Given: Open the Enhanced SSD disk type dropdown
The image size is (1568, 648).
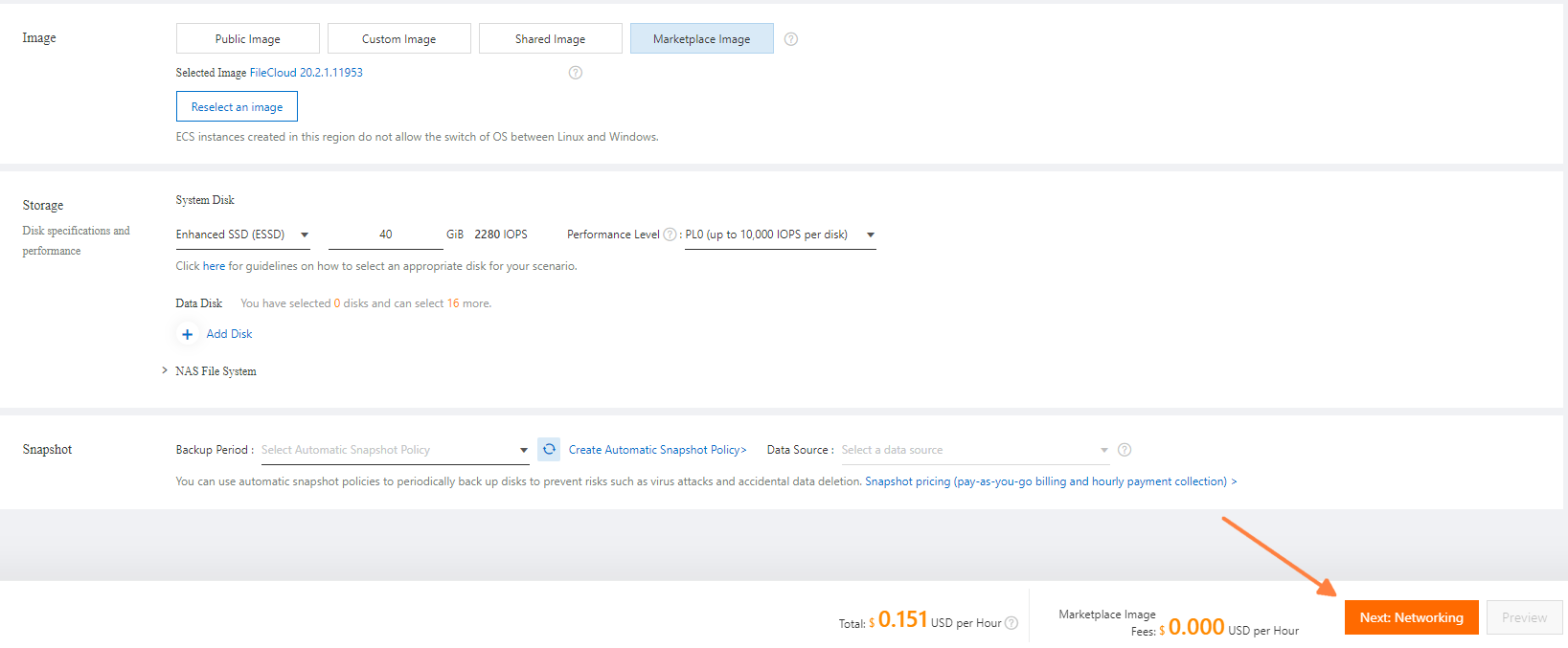Looking at the screenshot, I should click(x=243, y=235).
